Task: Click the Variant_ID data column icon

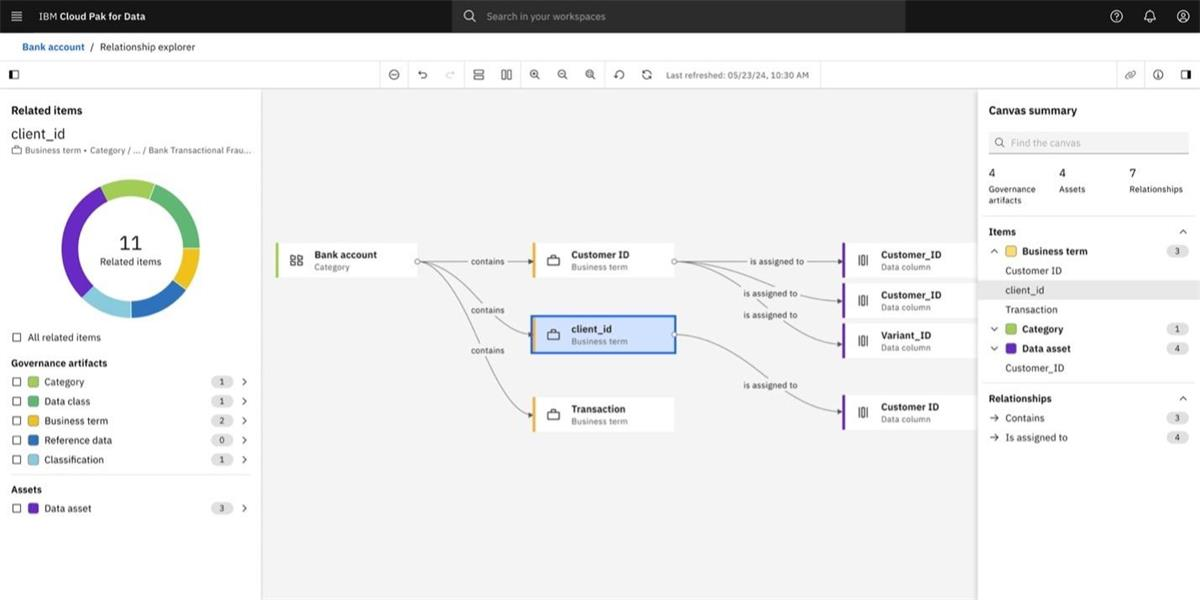Action: (862, 341)
